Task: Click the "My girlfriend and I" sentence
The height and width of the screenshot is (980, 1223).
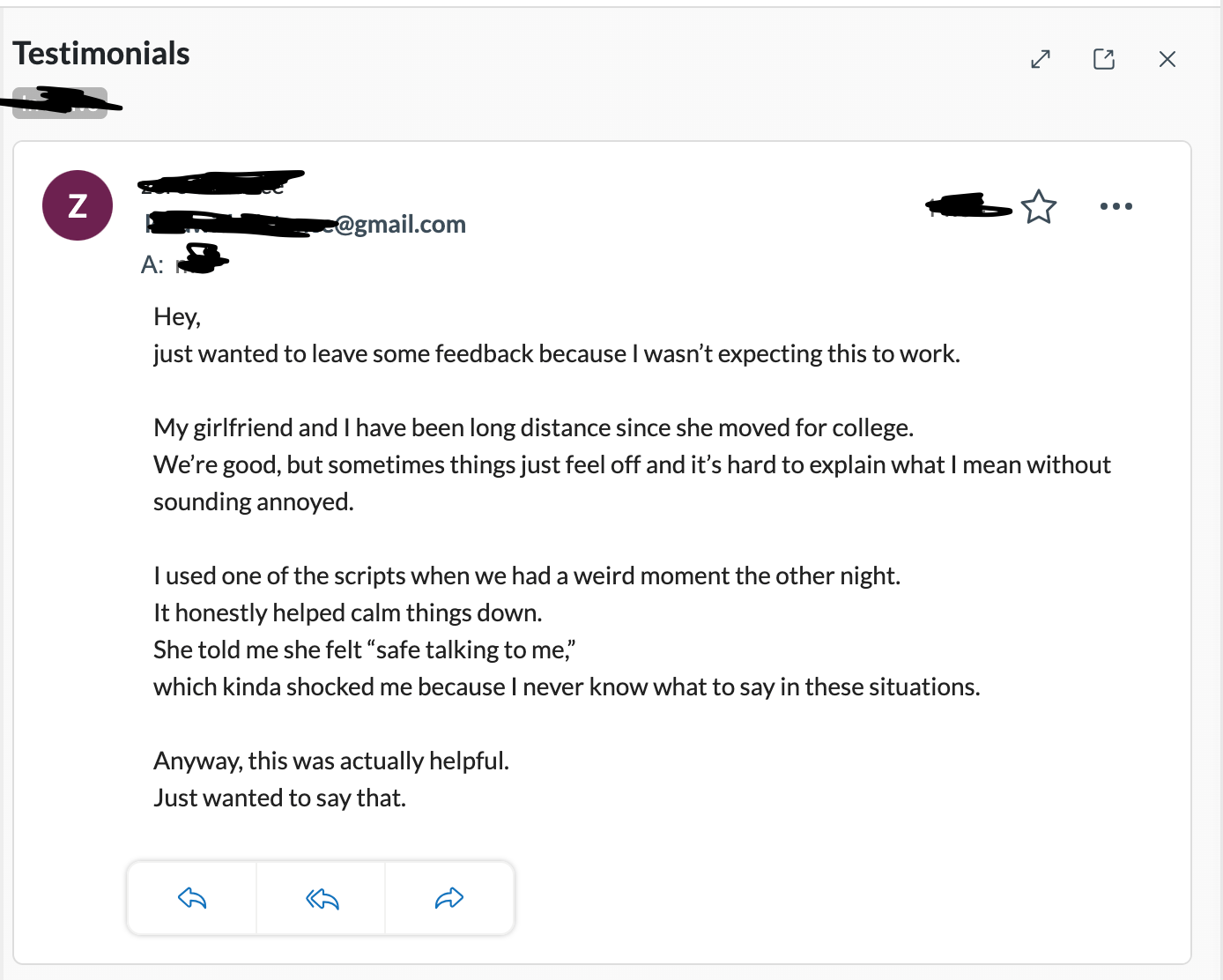Action: 533,427
